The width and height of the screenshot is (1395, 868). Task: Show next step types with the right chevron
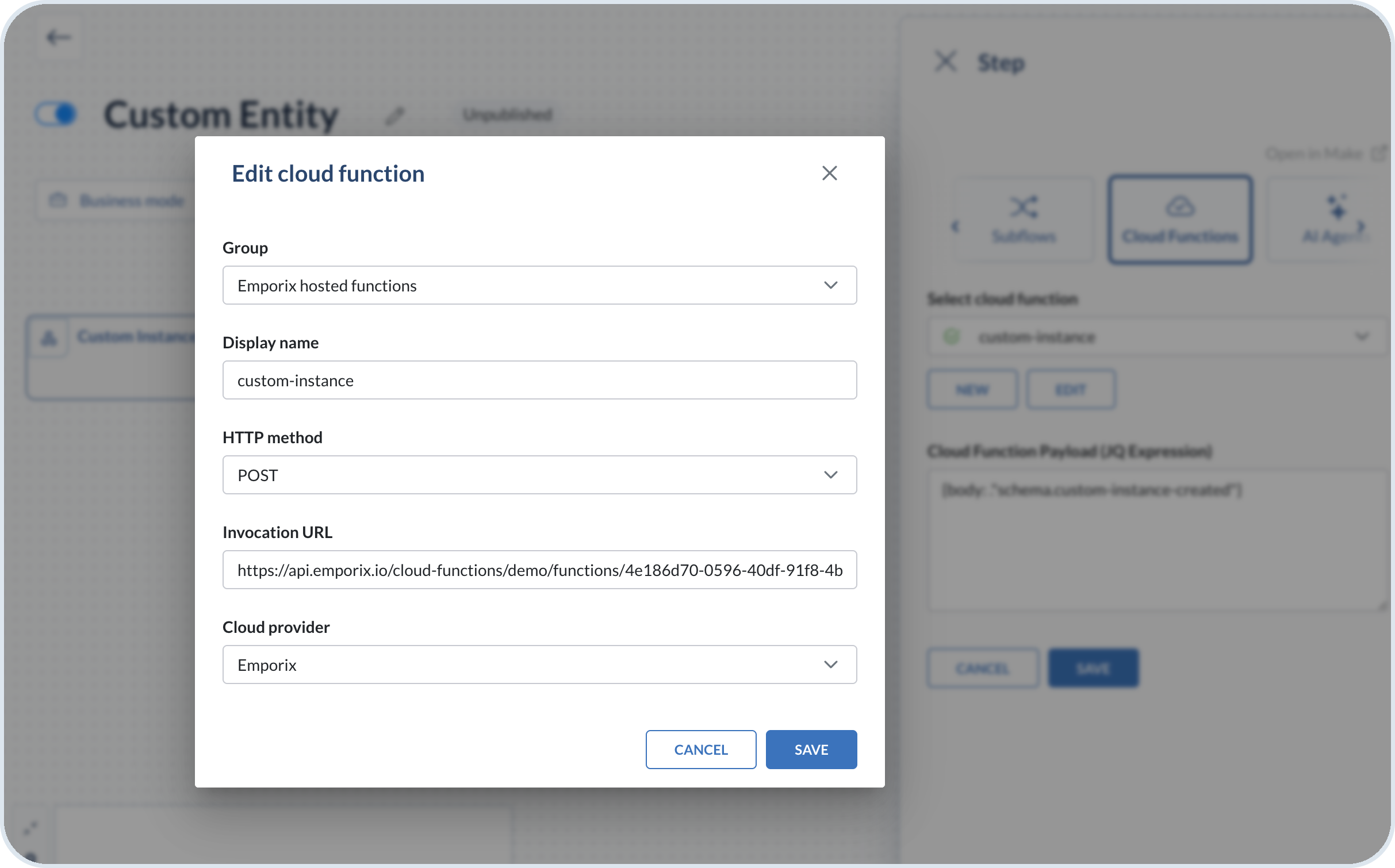click(x=1360, y=226)
